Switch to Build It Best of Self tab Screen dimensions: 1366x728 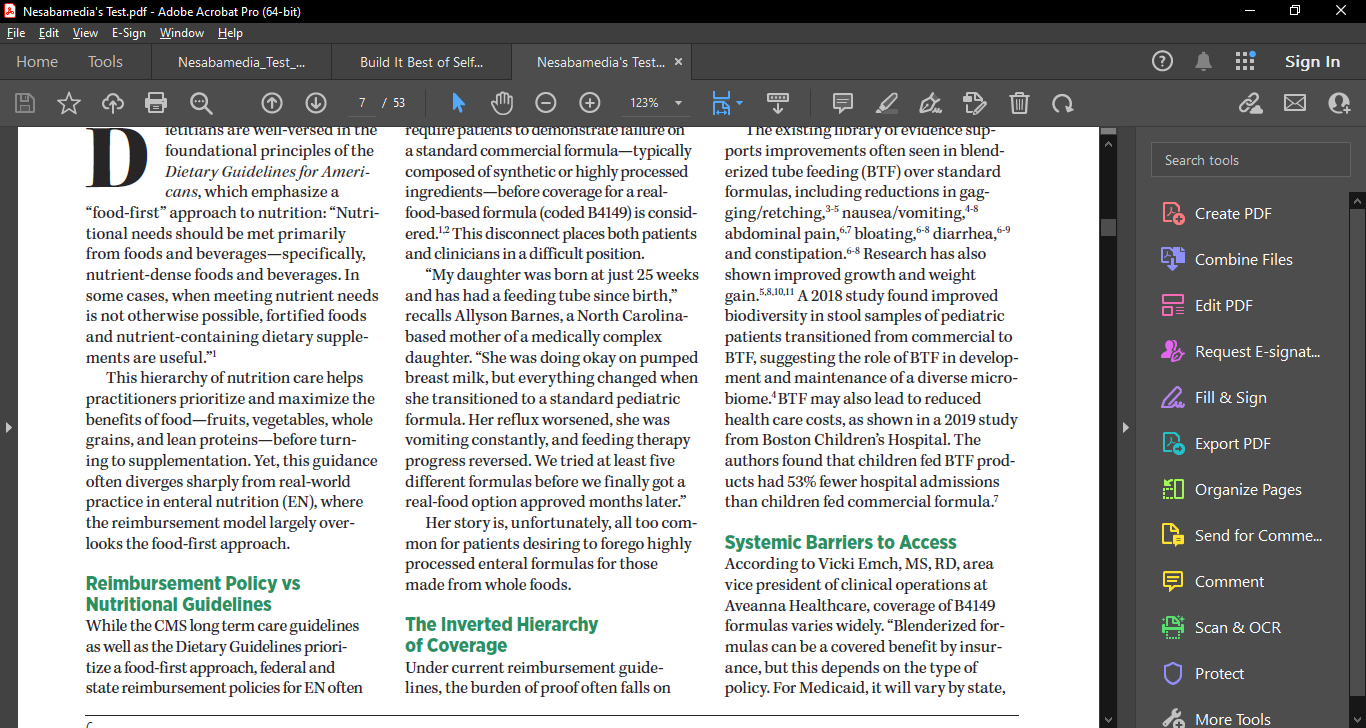click(x=421, y=62)
